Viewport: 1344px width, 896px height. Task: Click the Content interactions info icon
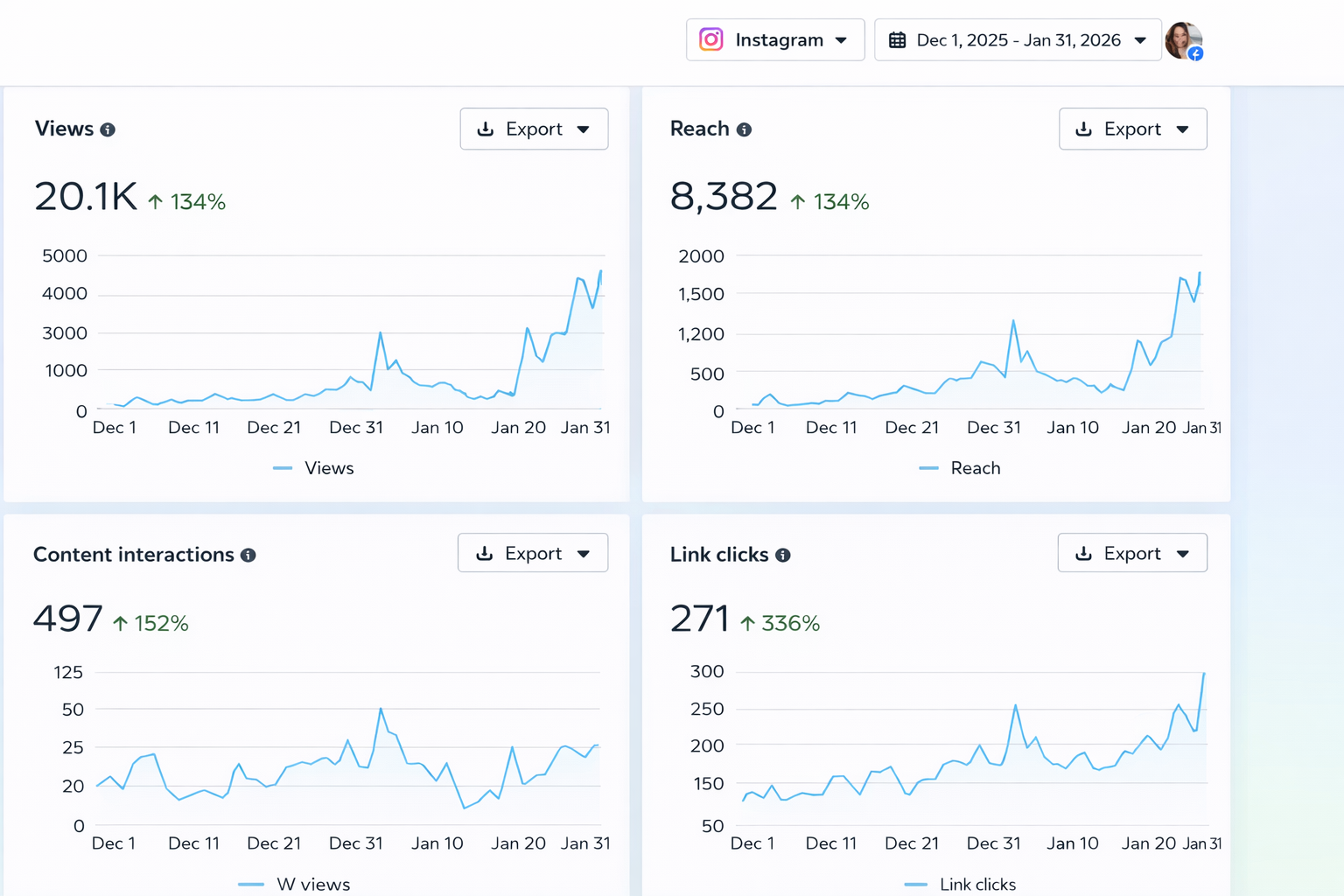click(x=248, y=554)
